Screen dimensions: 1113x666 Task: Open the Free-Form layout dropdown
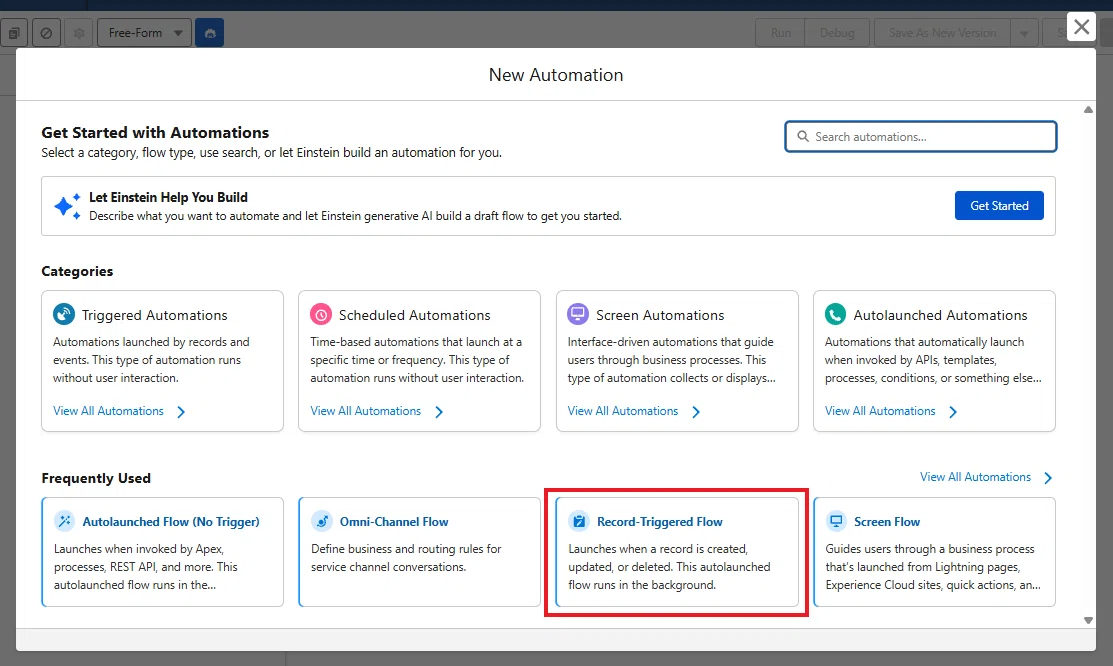coord(144,33)
